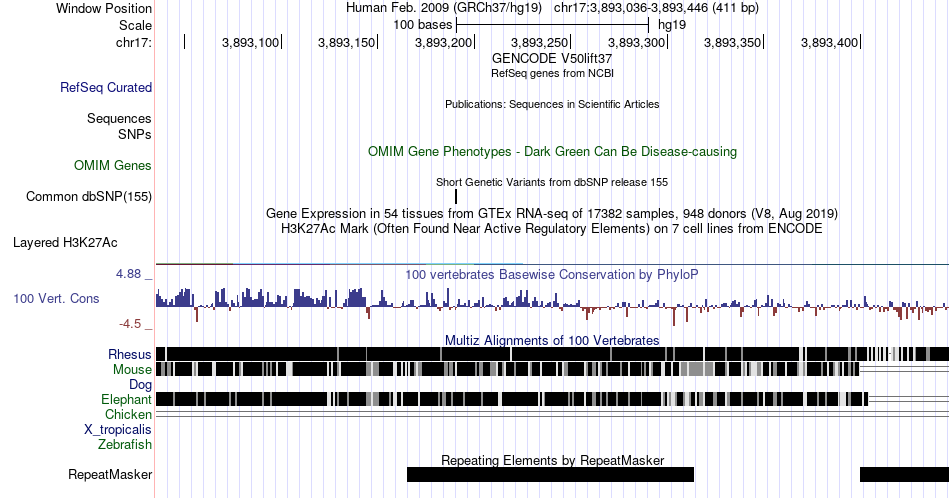The width and height of the screenshot is (950, 498).
Task: Click the GENCODE V50lift37 track title
Action: pyautogui.click(x=552, y=58)
